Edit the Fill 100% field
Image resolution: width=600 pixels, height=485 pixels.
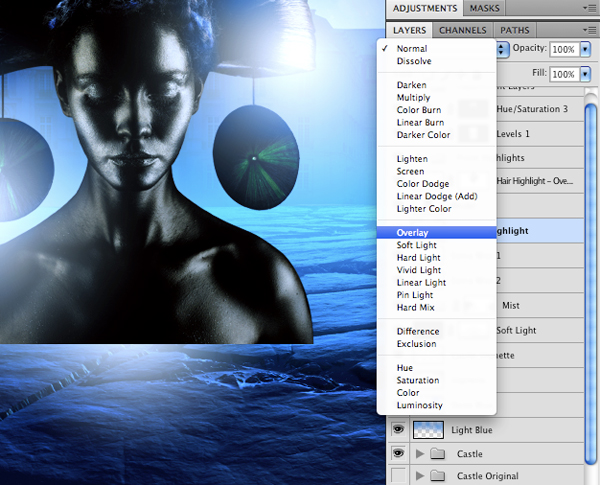tap(564, 74)
